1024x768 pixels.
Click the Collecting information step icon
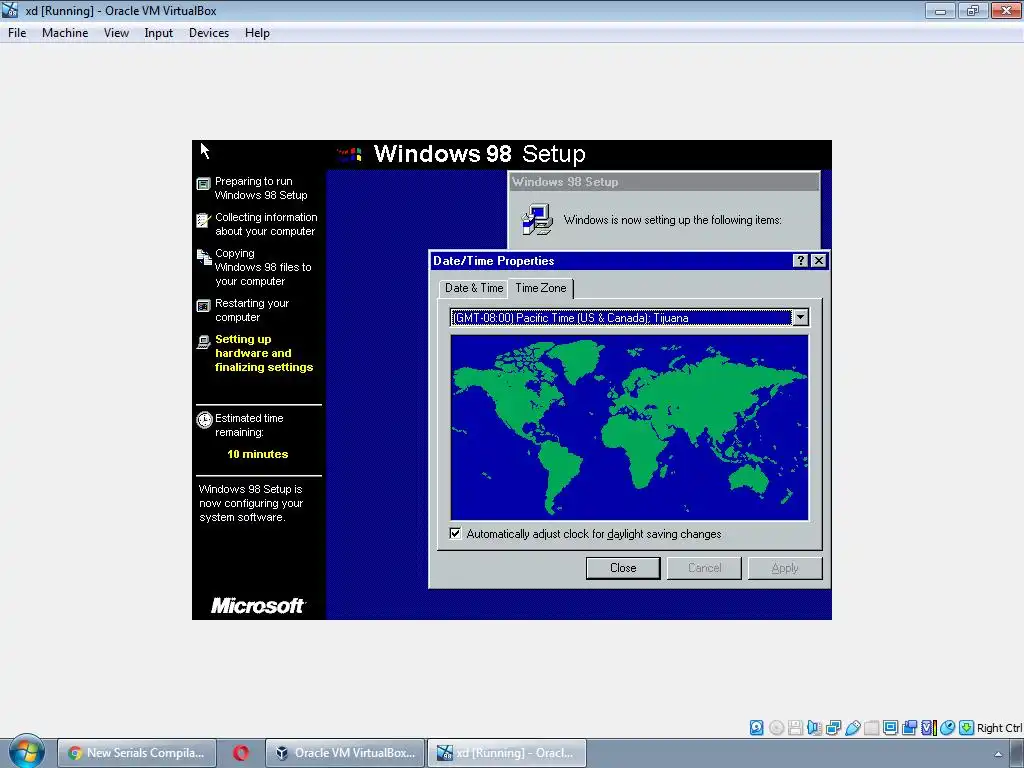(204, 220)
